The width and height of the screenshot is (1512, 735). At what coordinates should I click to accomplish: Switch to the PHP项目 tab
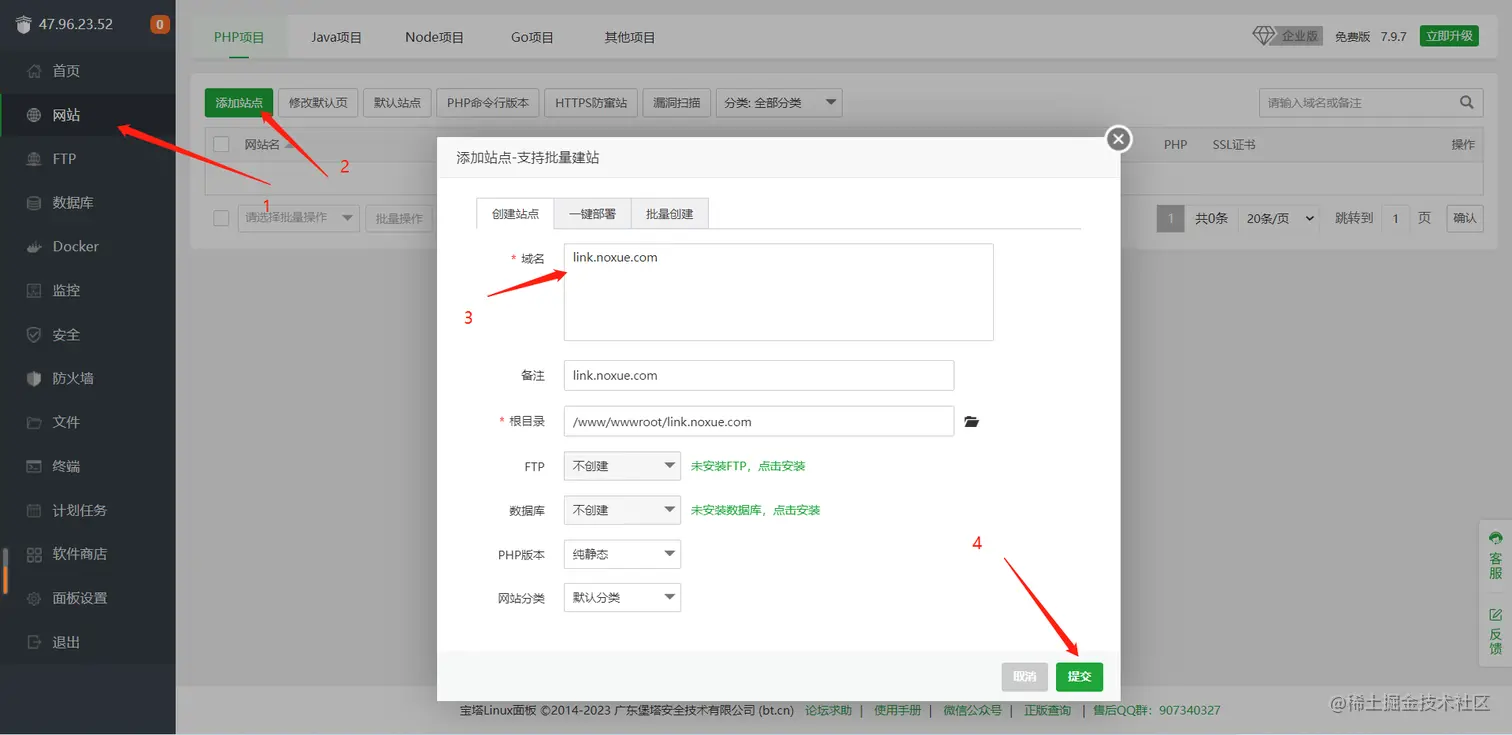[x=239, y=37]
